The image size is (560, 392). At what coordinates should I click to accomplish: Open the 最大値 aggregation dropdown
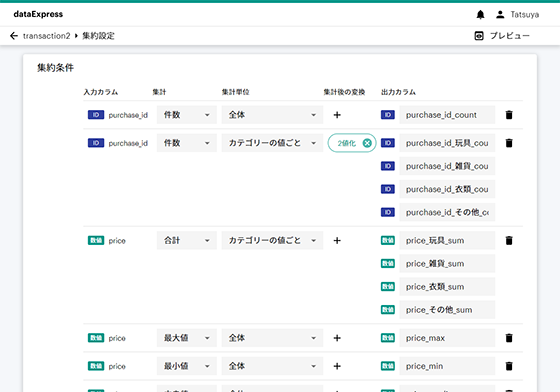(x=187, y=338)
